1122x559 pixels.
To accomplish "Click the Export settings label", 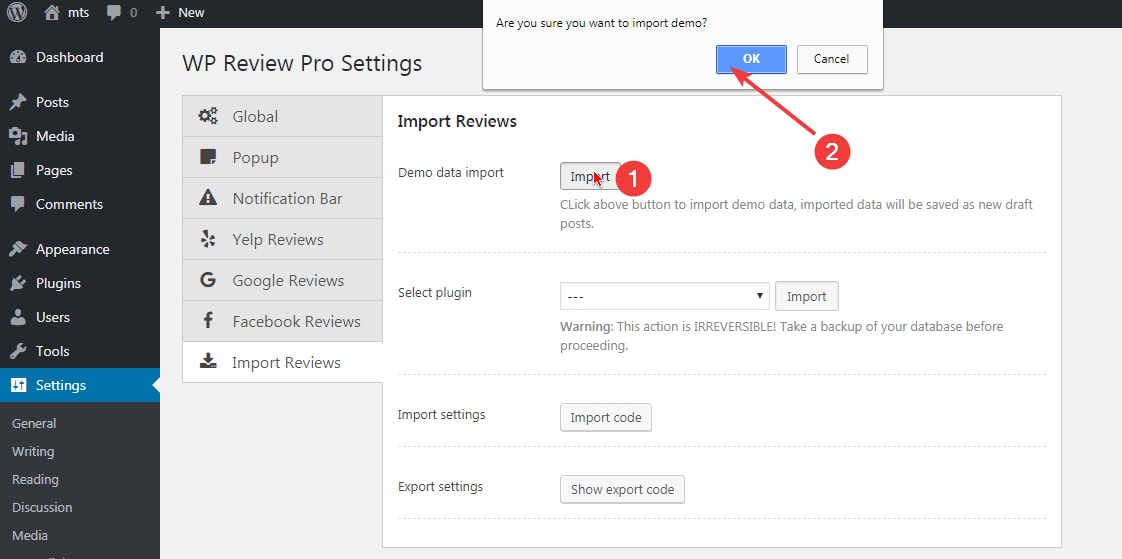I will [x=440, y=487].
